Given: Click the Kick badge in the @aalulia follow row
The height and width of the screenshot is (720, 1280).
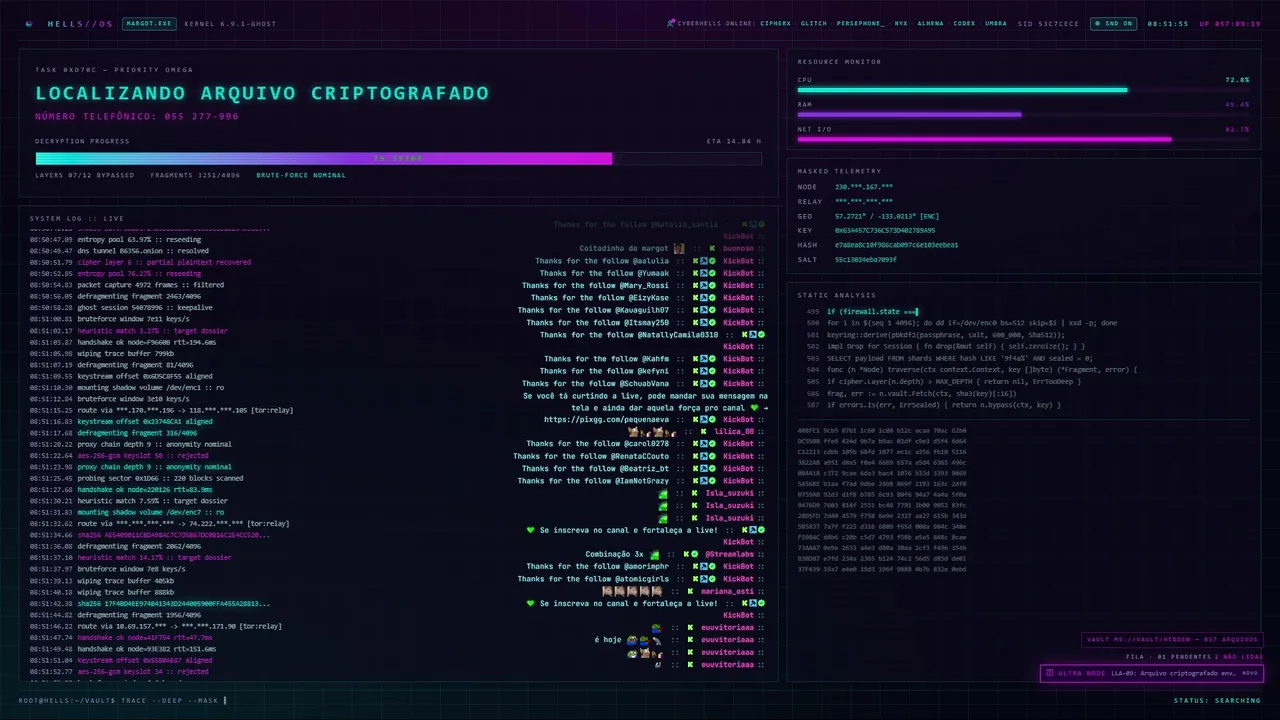Looking at the screenshot, I should (x=696, y=261).
